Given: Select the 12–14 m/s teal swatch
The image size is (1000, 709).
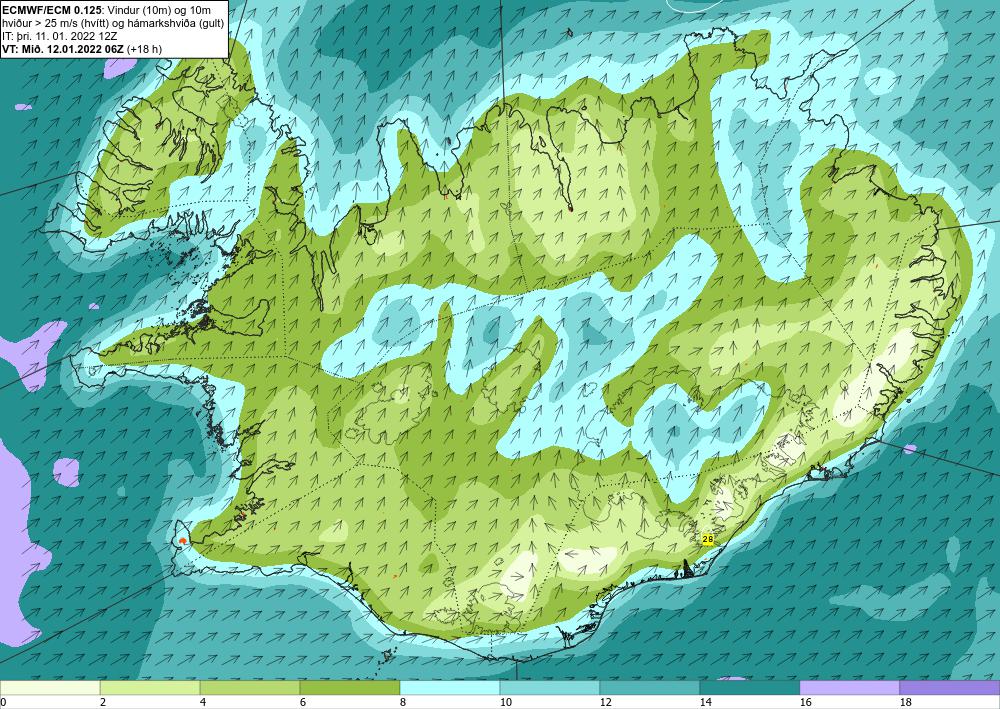Looking at the screenshot, I should pyautogui.click(x=650, y=688).
